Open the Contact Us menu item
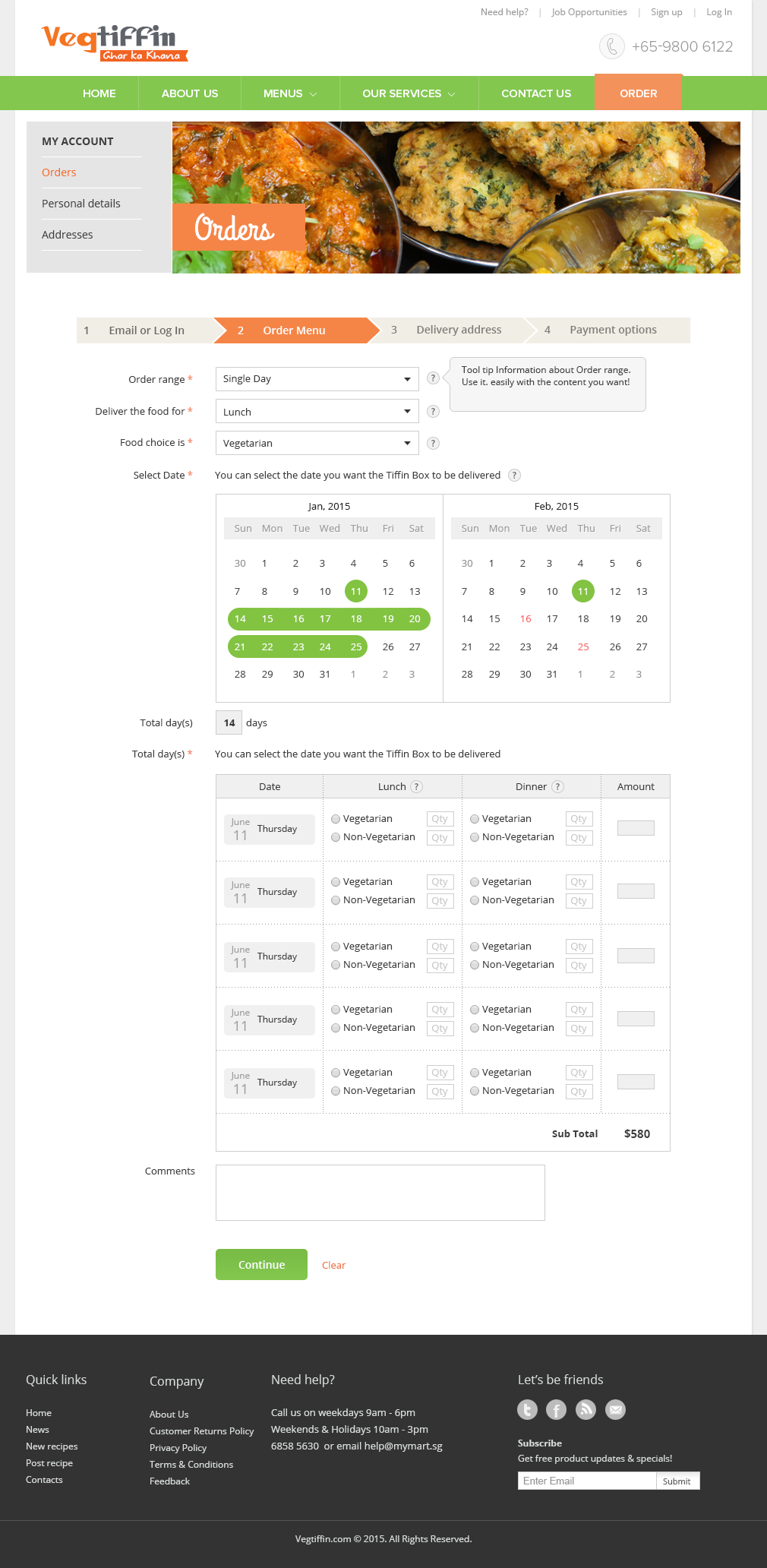This screenshot has width=767, height=1568. click(x=536, y=93)
